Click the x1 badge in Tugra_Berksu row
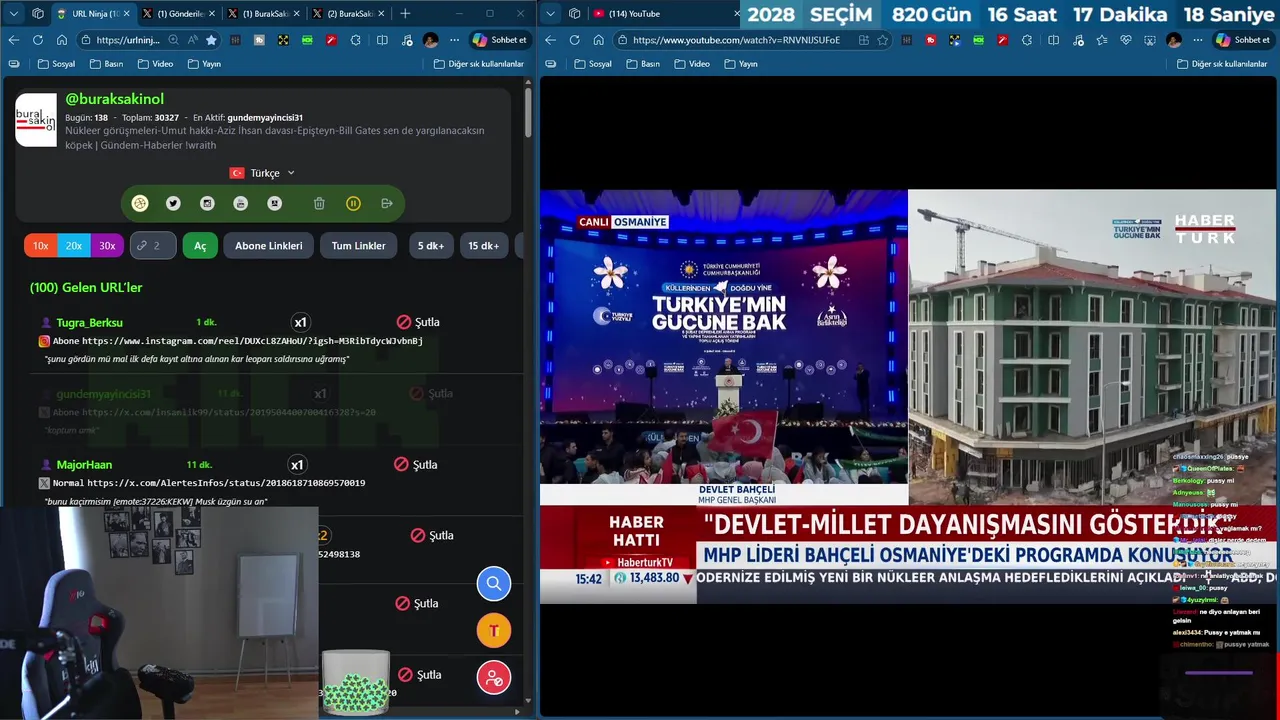 pyautogui.click(x=300, y=322)
